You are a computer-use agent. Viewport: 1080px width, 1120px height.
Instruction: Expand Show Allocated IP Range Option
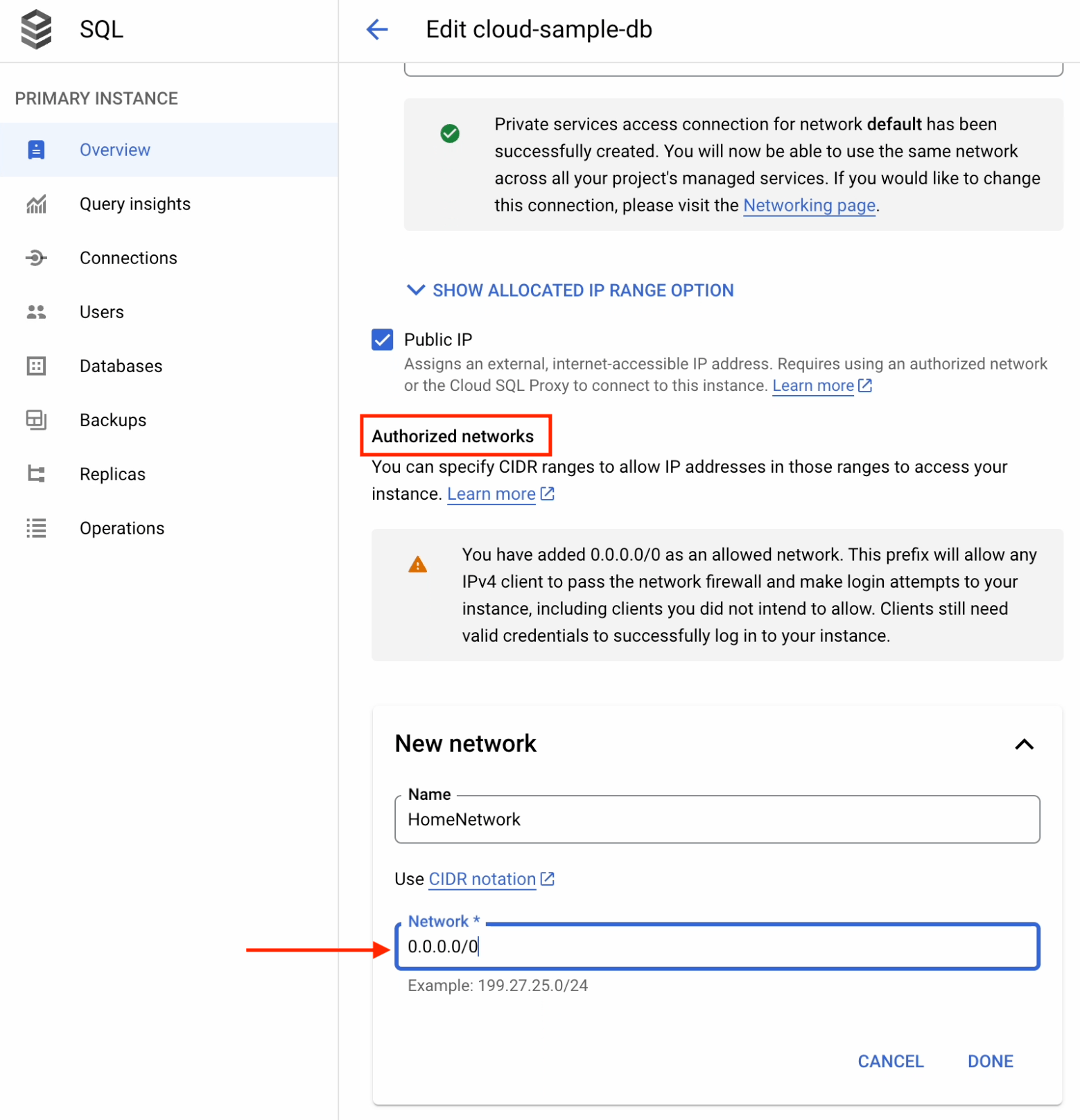click(570, 290)
